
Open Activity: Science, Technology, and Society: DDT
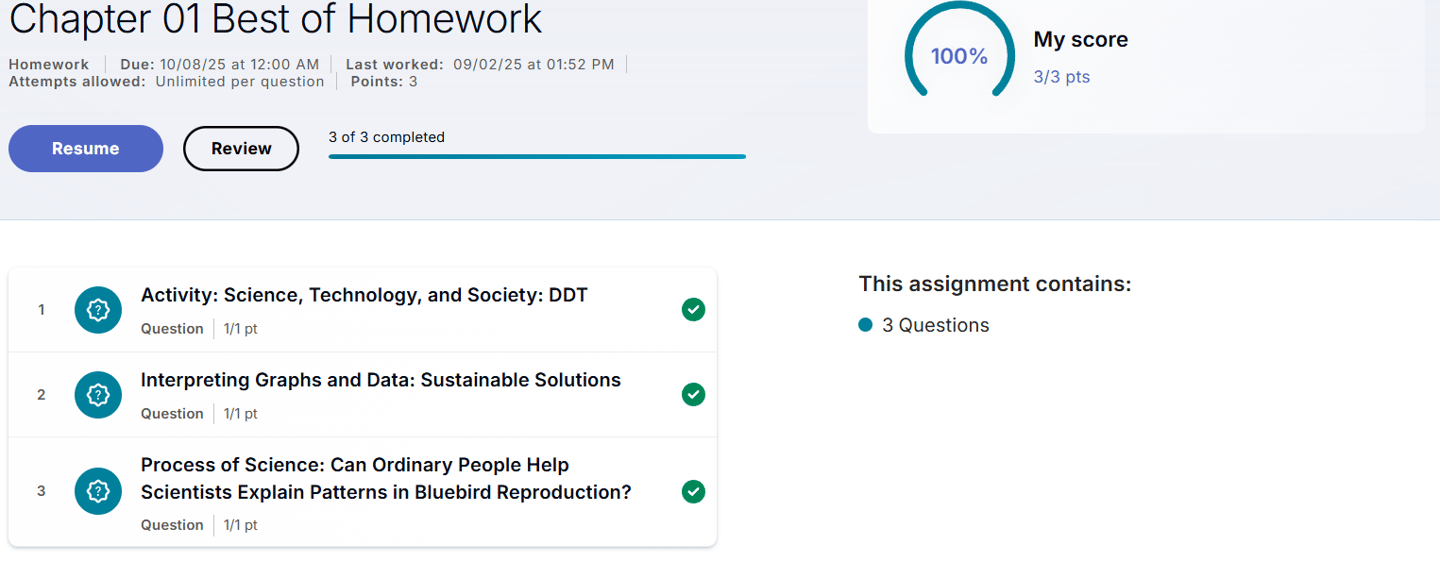pos(364,295)
